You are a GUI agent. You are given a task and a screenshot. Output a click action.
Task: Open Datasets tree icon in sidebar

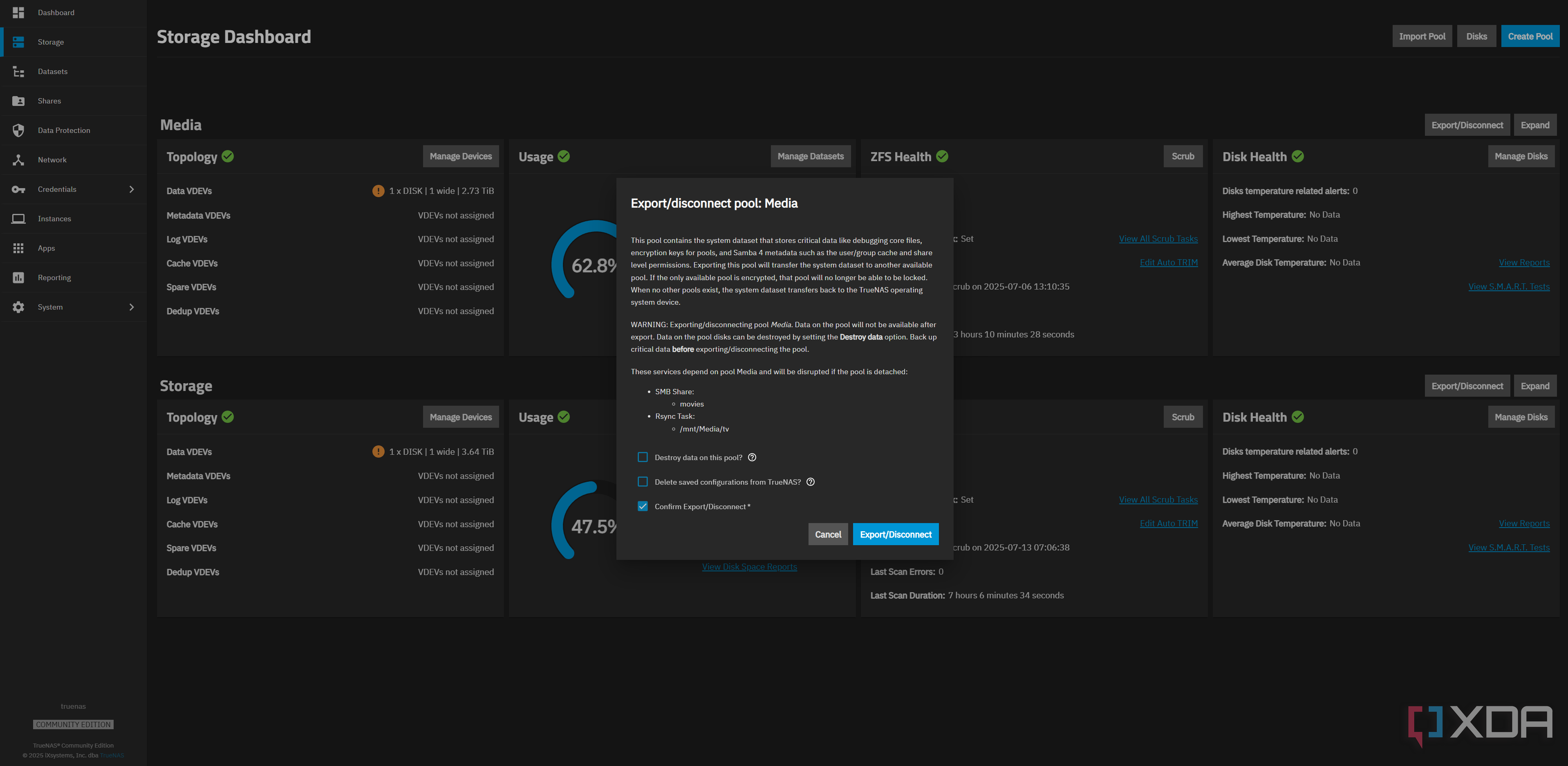[18, 71]
